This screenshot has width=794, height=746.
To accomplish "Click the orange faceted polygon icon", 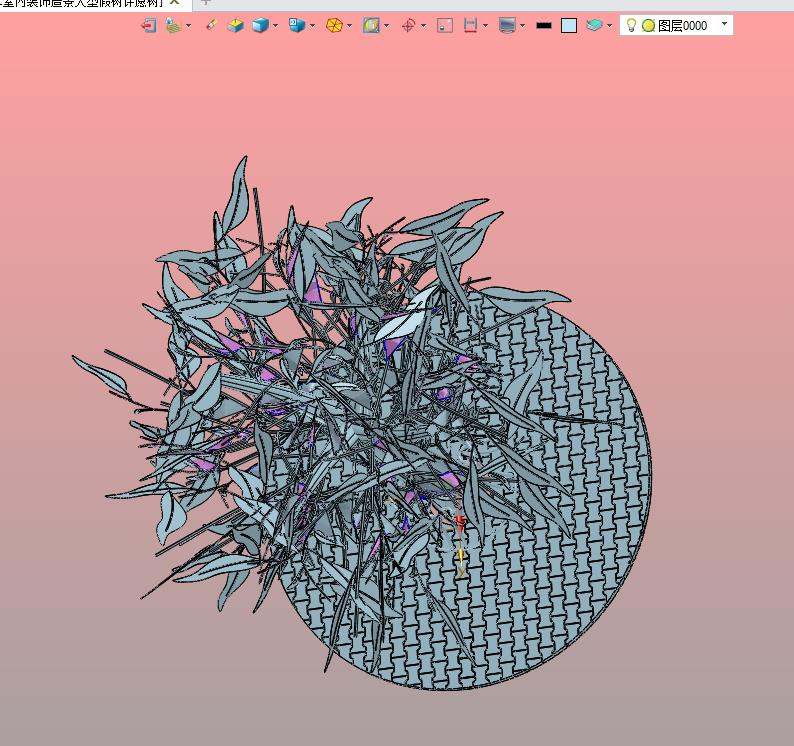I will pos(334,25).
